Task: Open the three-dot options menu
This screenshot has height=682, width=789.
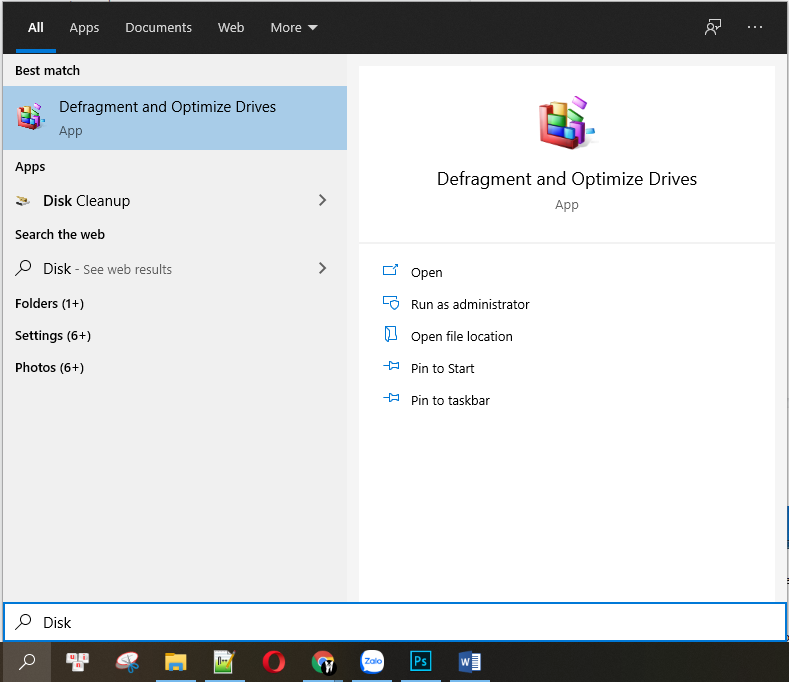Action: (x=755, y=27)
